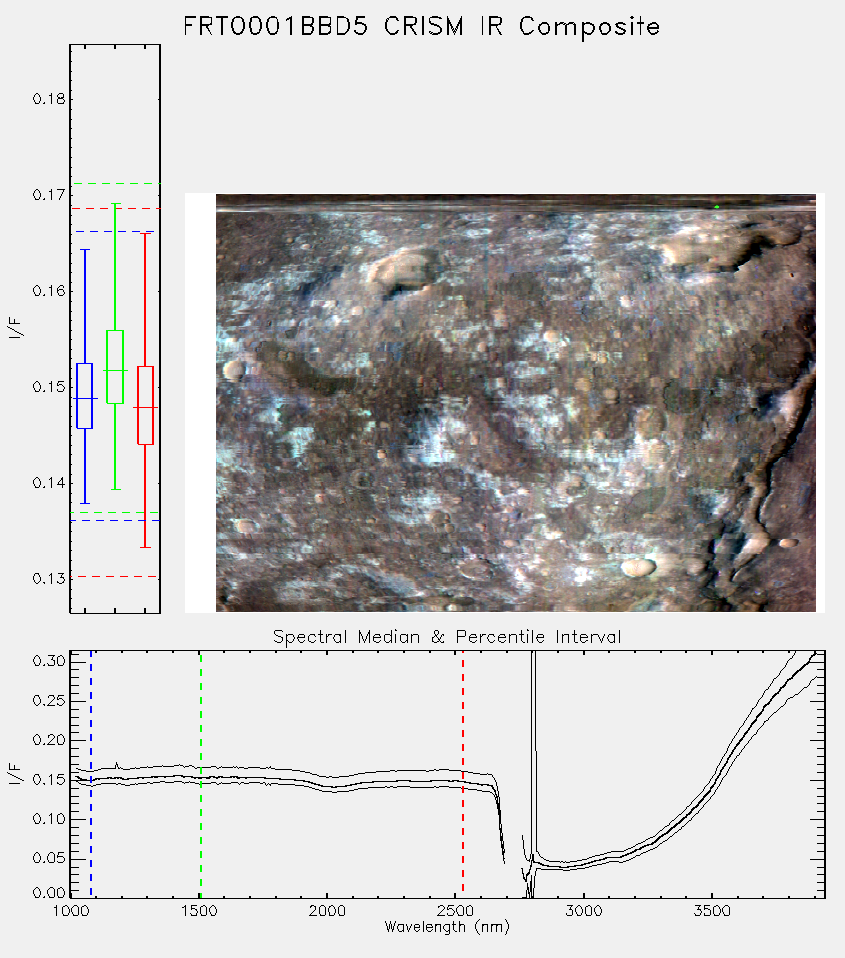This screenshot has width=845, height=958.
Task: Click the sharp spectral spike near 2800 nm
Action: [534, 751]
